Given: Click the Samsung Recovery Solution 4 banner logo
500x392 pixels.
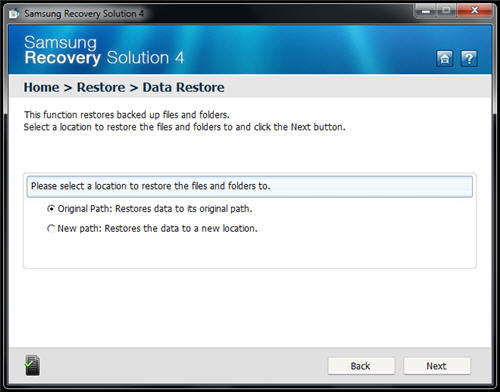Looking at the screenshot, I should pyautogui.click(x=104, y=50).
